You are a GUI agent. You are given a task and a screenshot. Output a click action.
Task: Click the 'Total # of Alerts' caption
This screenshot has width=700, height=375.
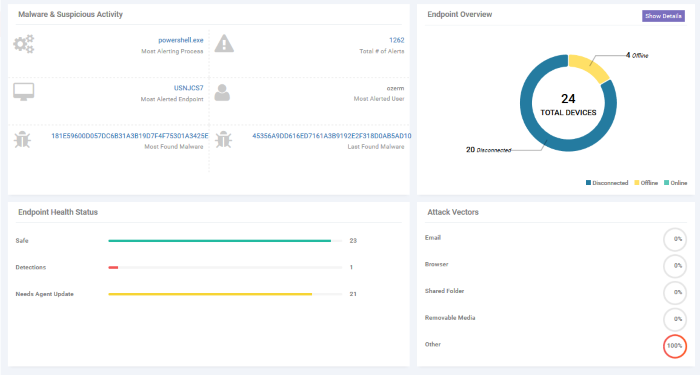(x=382, y=51)
